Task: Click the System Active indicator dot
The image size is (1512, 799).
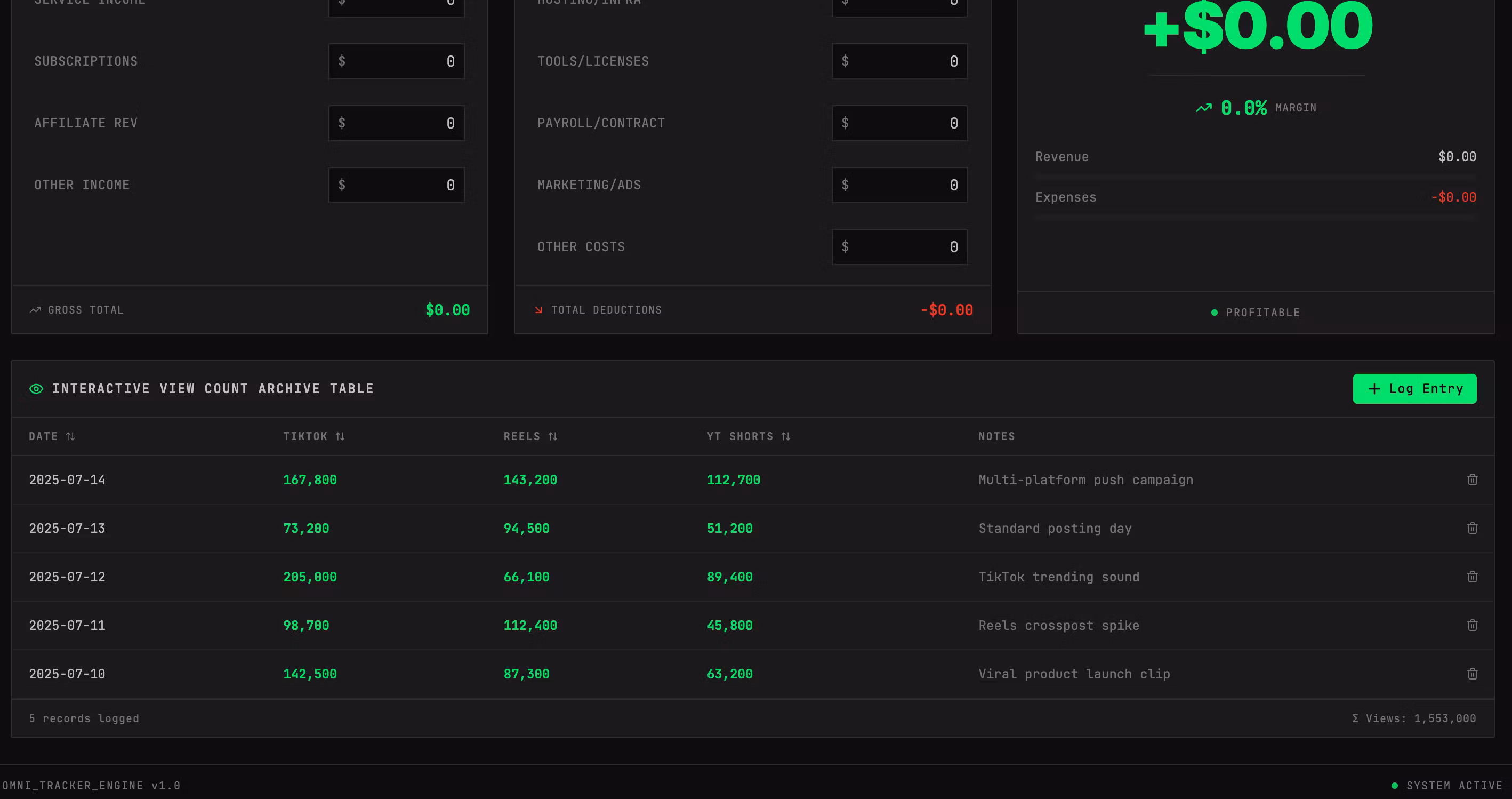Action: tap(1395, 786)
